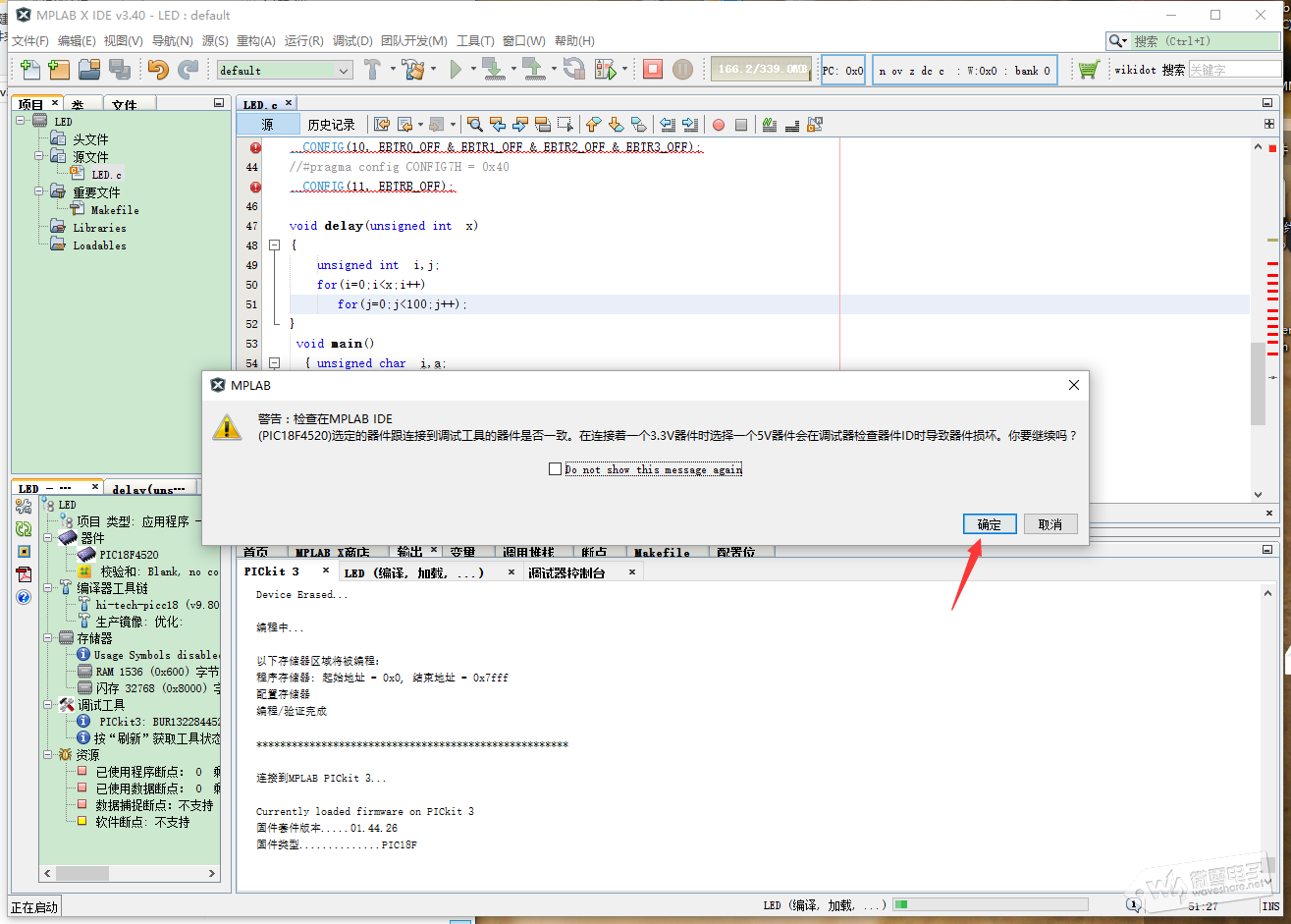Screen dimensions: 1291x924
Task: Expand the 源文件 folder node
Action: point(39,157)
